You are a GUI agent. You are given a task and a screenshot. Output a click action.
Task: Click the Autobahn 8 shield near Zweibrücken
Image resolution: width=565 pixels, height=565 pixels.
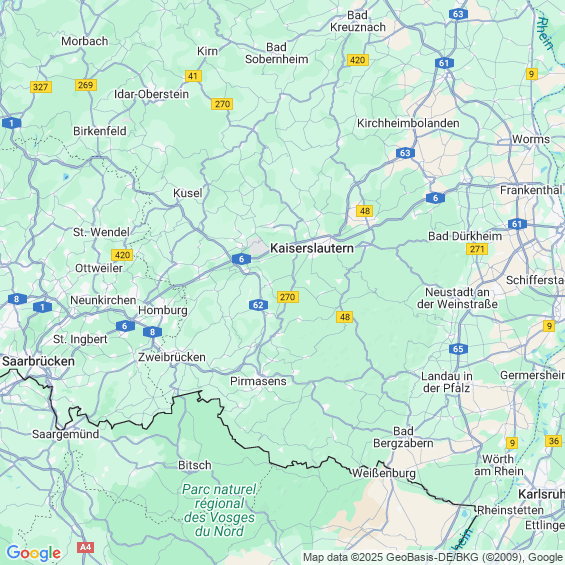152,332
